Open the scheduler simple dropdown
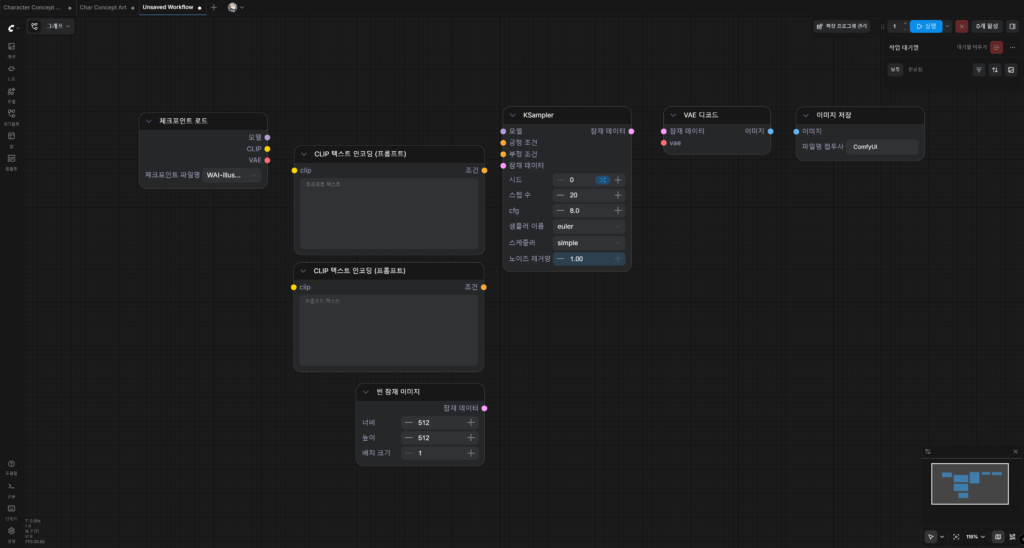The image size is (1024, 548). [589, 243]
